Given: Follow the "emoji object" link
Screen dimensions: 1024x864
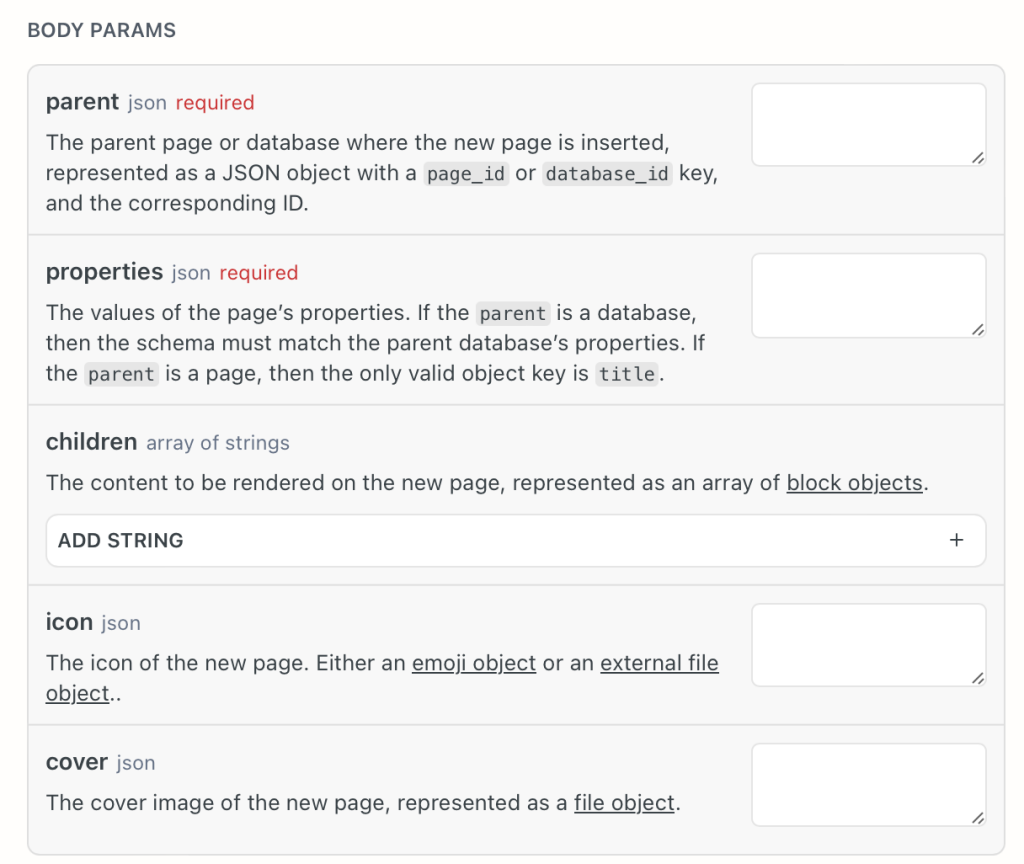Looking at the screenshot, I should [474, 663].
